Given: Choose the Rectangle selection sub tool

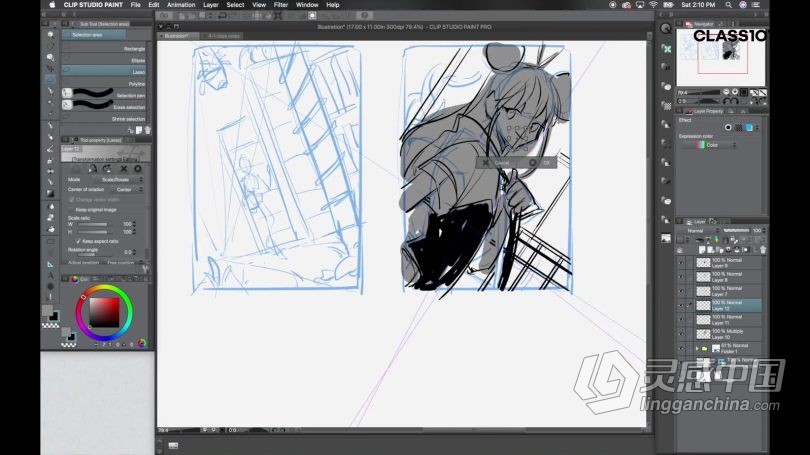Looking at the screenshot, I should [104, 49].
